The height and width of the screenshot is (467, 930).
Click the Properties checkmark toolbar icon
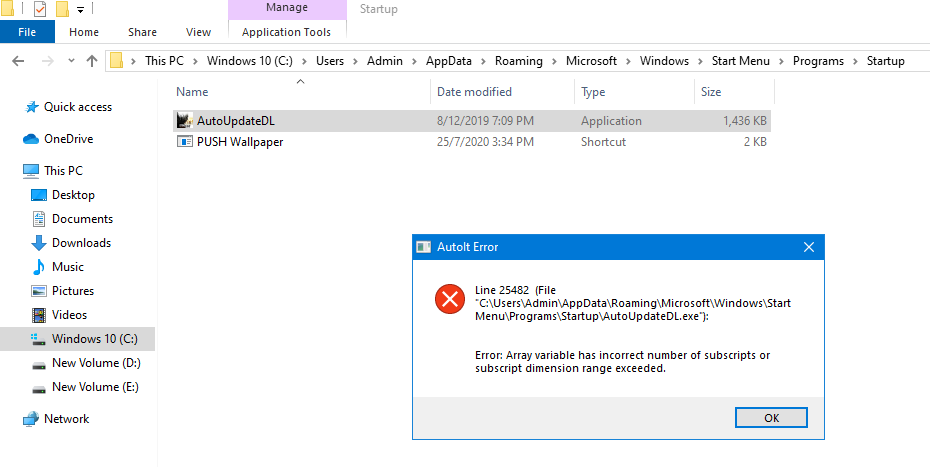pos(40,9)
